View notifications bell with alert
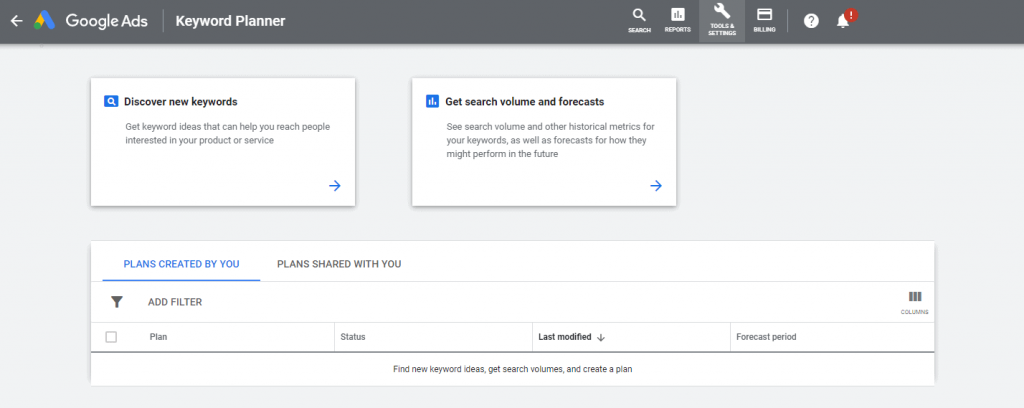 point(845,20)
